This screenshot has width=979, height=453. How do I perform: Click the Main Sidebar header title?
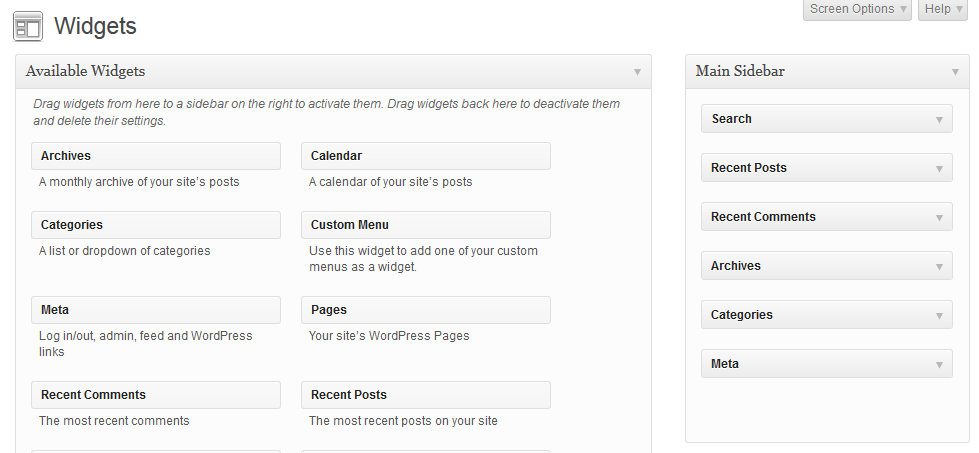[x=741, y=72]
